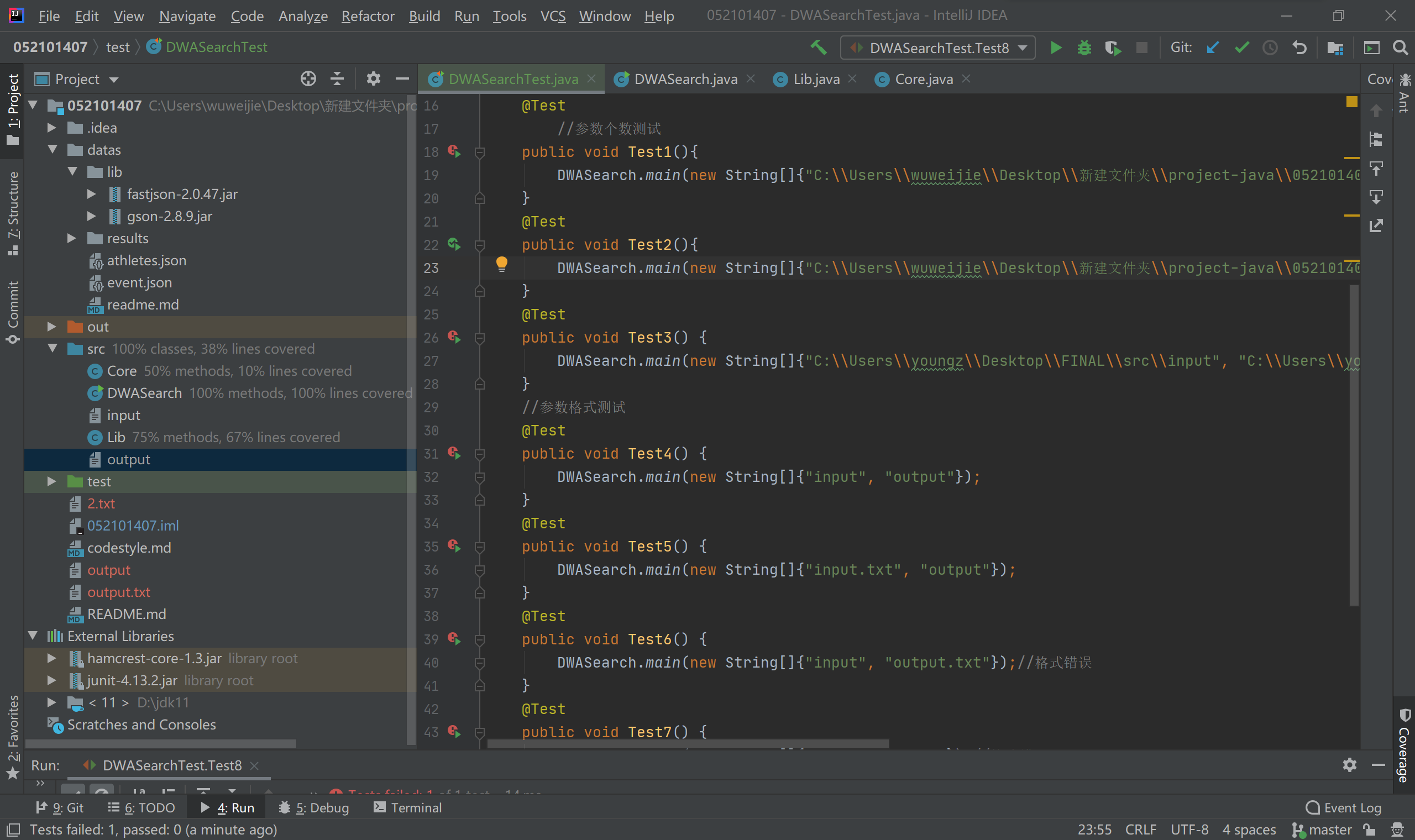Locate opened file with crosshair icon
The width and height of the screenshot is (1415, 840).
click(308, 78)
